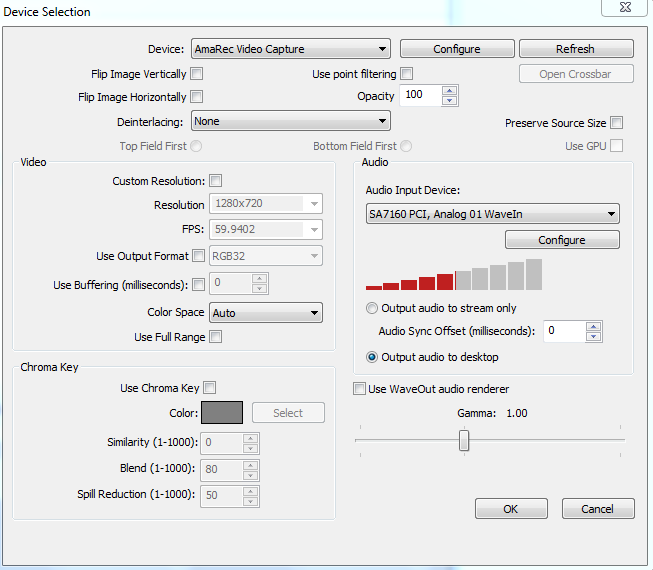Decrease Similarity with the down arrow
This screenshot has width=653, height=570.
click(x=250, y=448)
